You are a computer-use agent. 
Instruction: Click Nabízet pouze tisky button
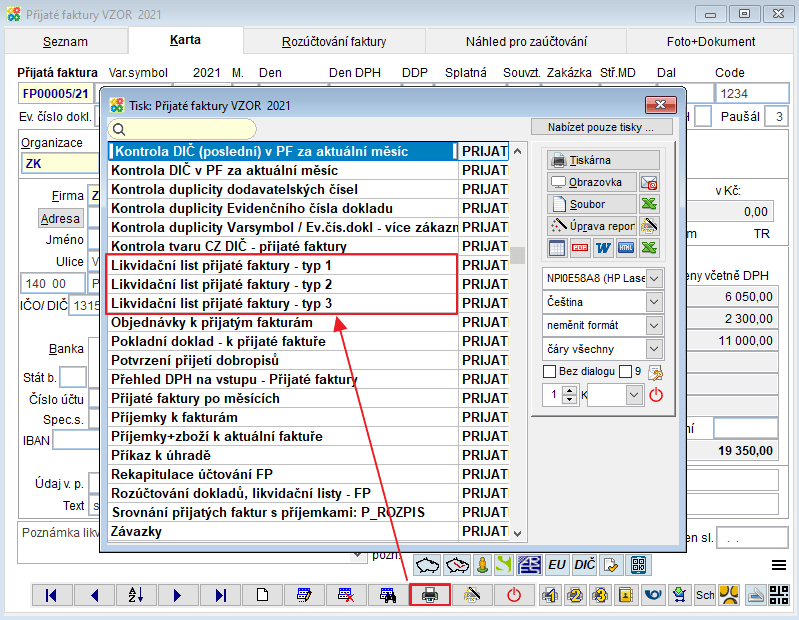click(x=602, y=127)
